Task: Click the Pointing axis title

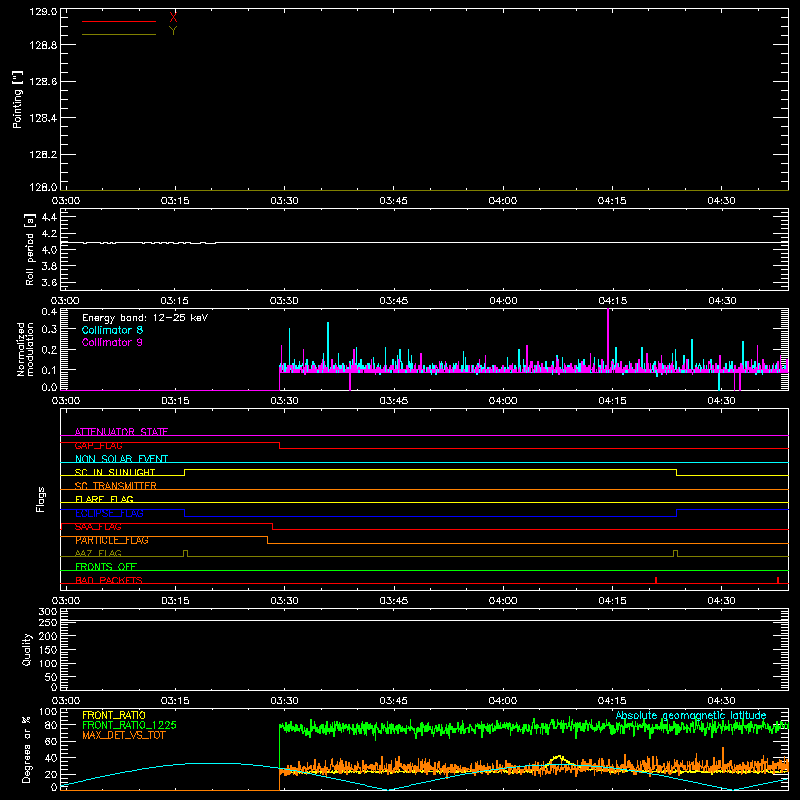Action: [17, 99]
